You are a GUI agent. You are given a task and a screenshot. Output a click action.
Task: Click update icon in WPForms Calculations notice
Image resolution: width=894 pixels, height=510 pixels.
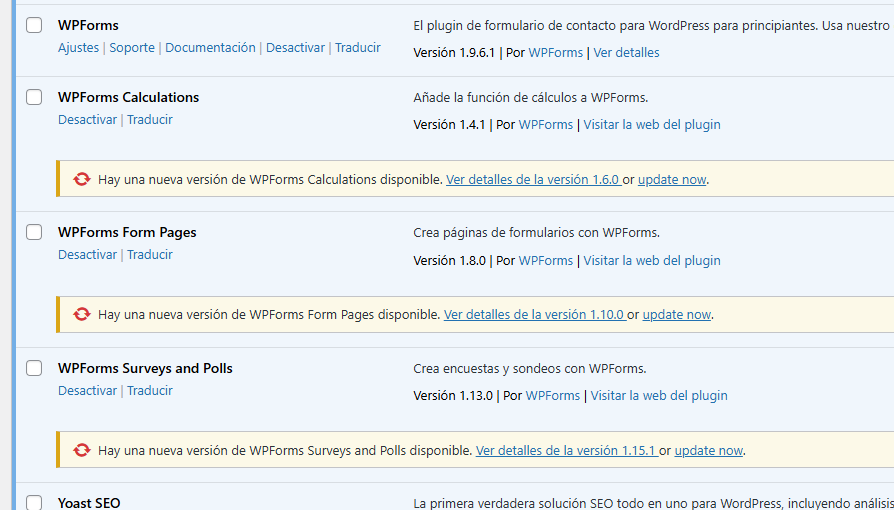82,179
